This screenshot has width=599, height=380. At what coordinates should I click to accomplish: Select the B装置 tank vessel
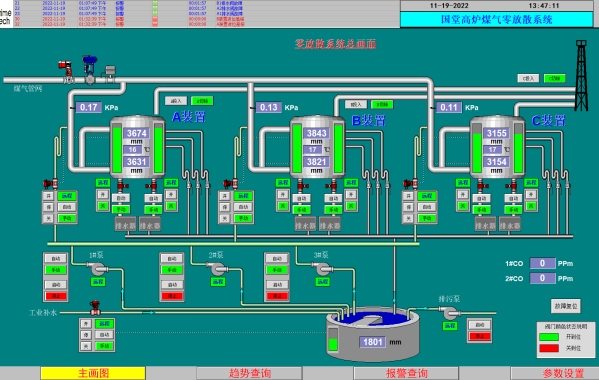[317, 147]
